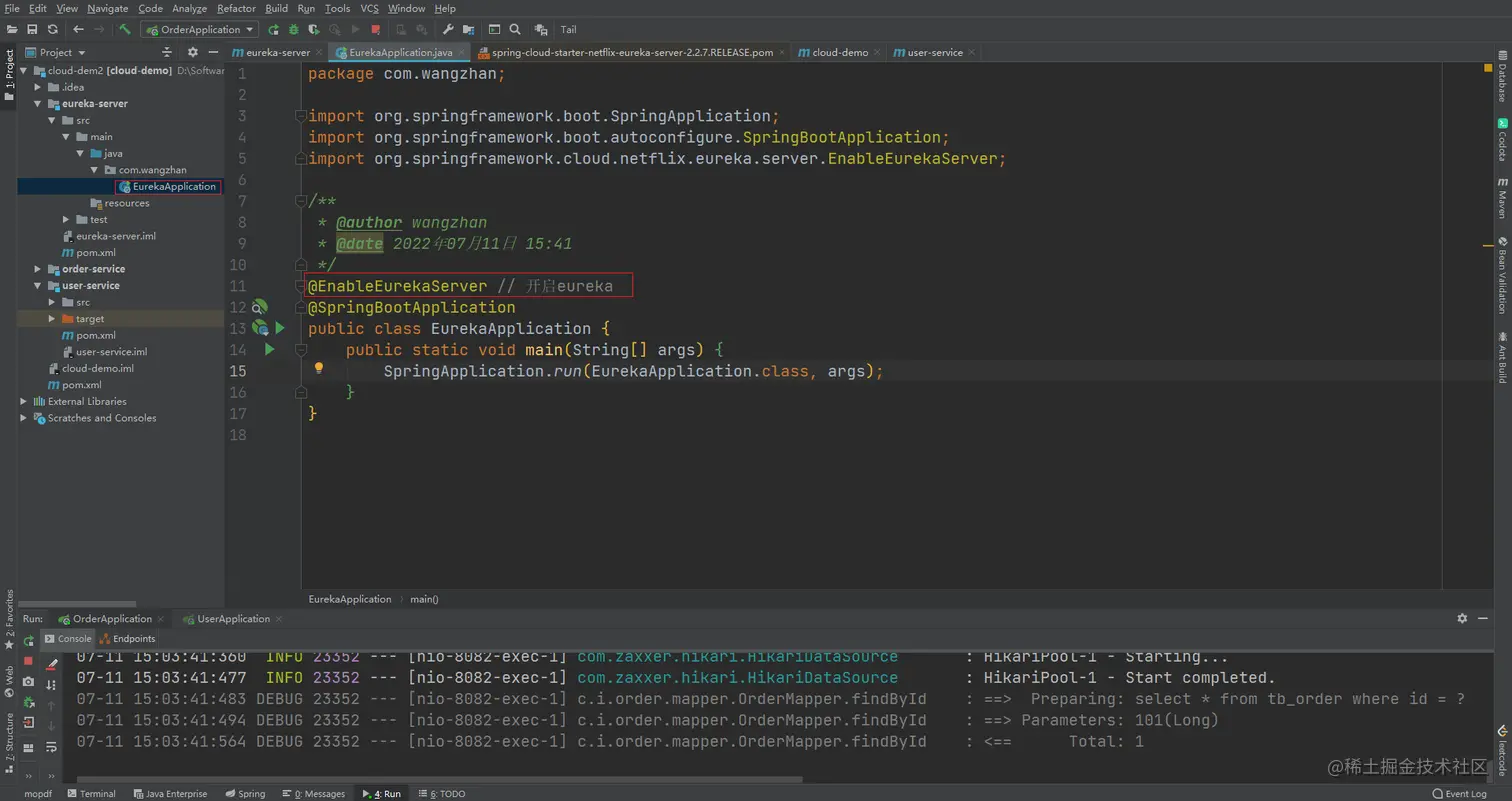The width and height of the screenshot is (1512, 801).
Task: Click the clear console eraser icon
Action: point(52,663)
